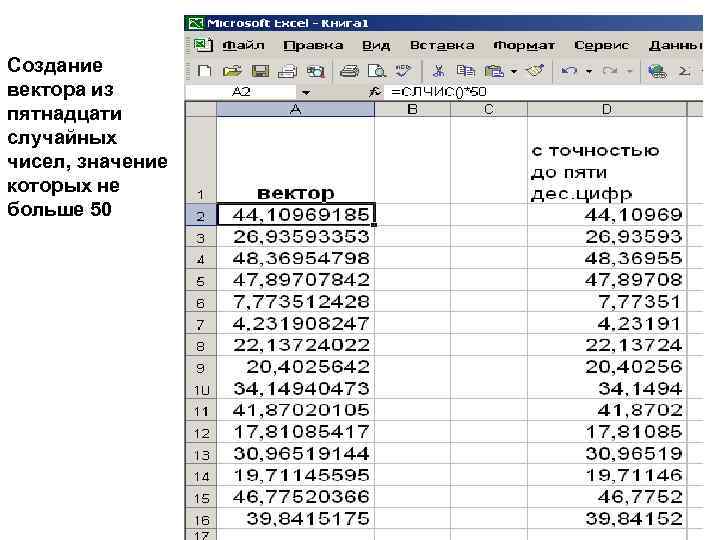The width and height of the screenshot is (720, 540).
Task: Select row 5 header
Action: (201, 280)
